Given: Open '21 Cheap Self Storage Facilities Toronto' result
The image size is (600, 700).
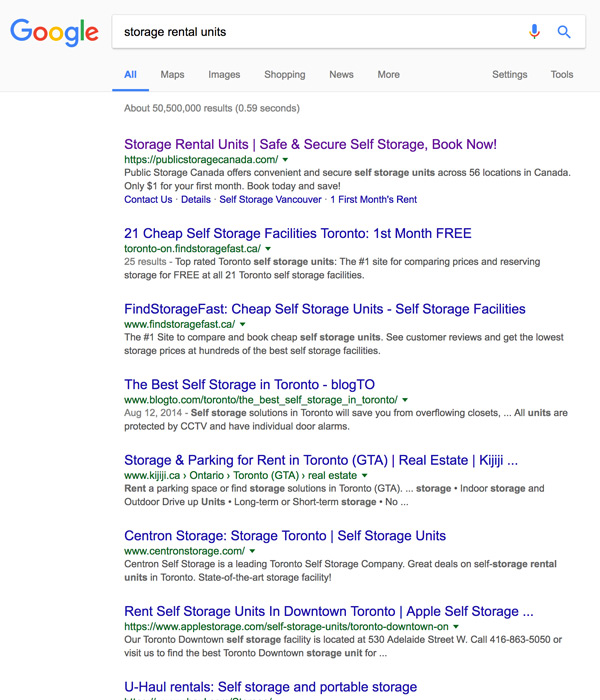Looking at the screenshot, I should (298, 233).
